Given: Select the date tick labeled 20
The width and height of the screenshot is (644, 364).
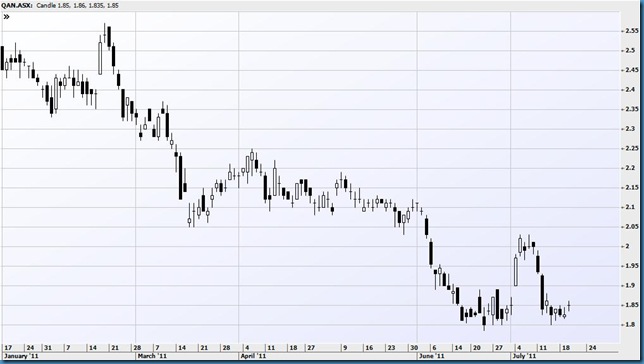Looking at the screenshot, I should [476, 348].
